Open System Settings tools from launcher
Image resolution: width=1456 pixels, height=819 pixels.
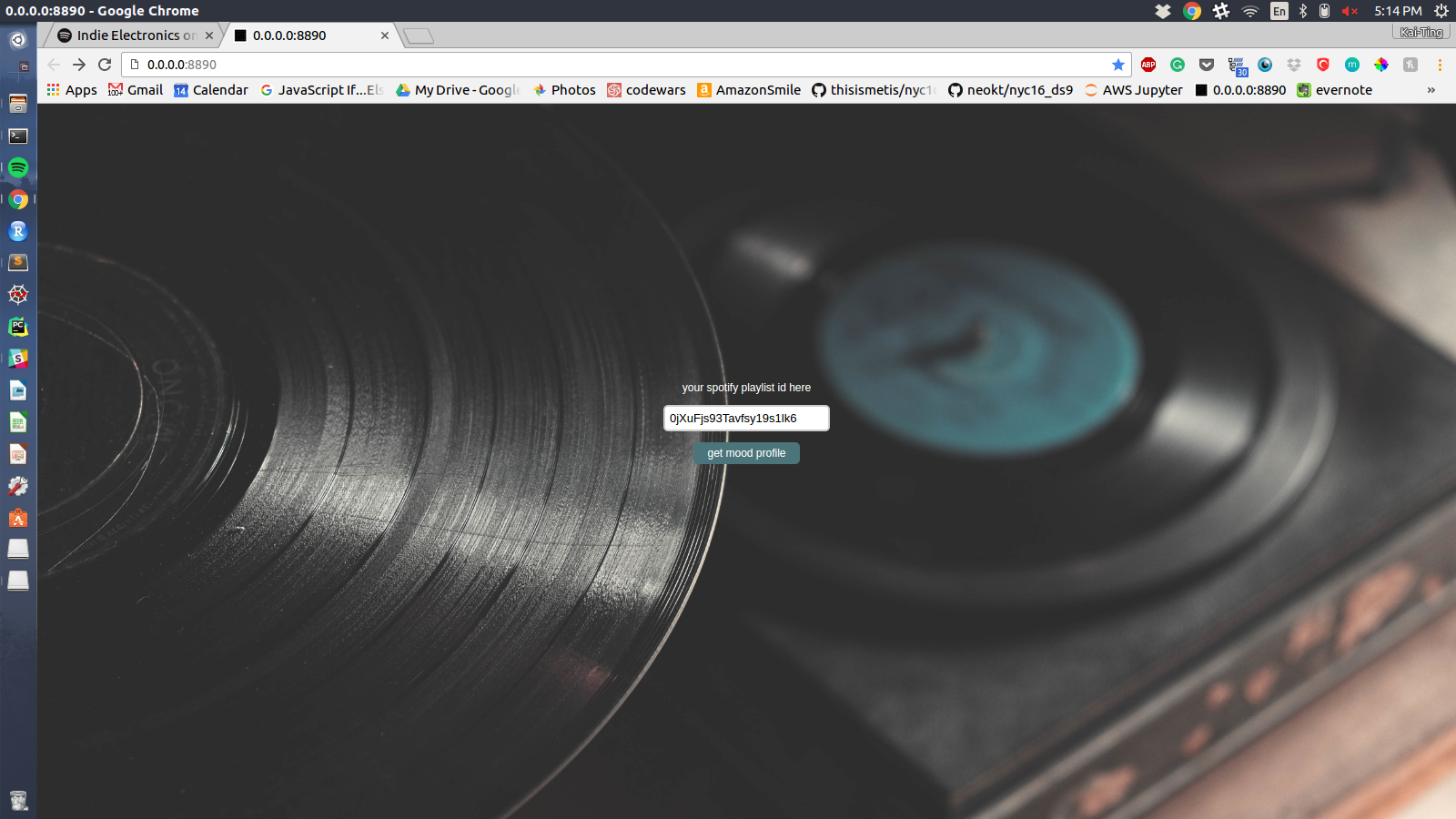tap(18, 486)
